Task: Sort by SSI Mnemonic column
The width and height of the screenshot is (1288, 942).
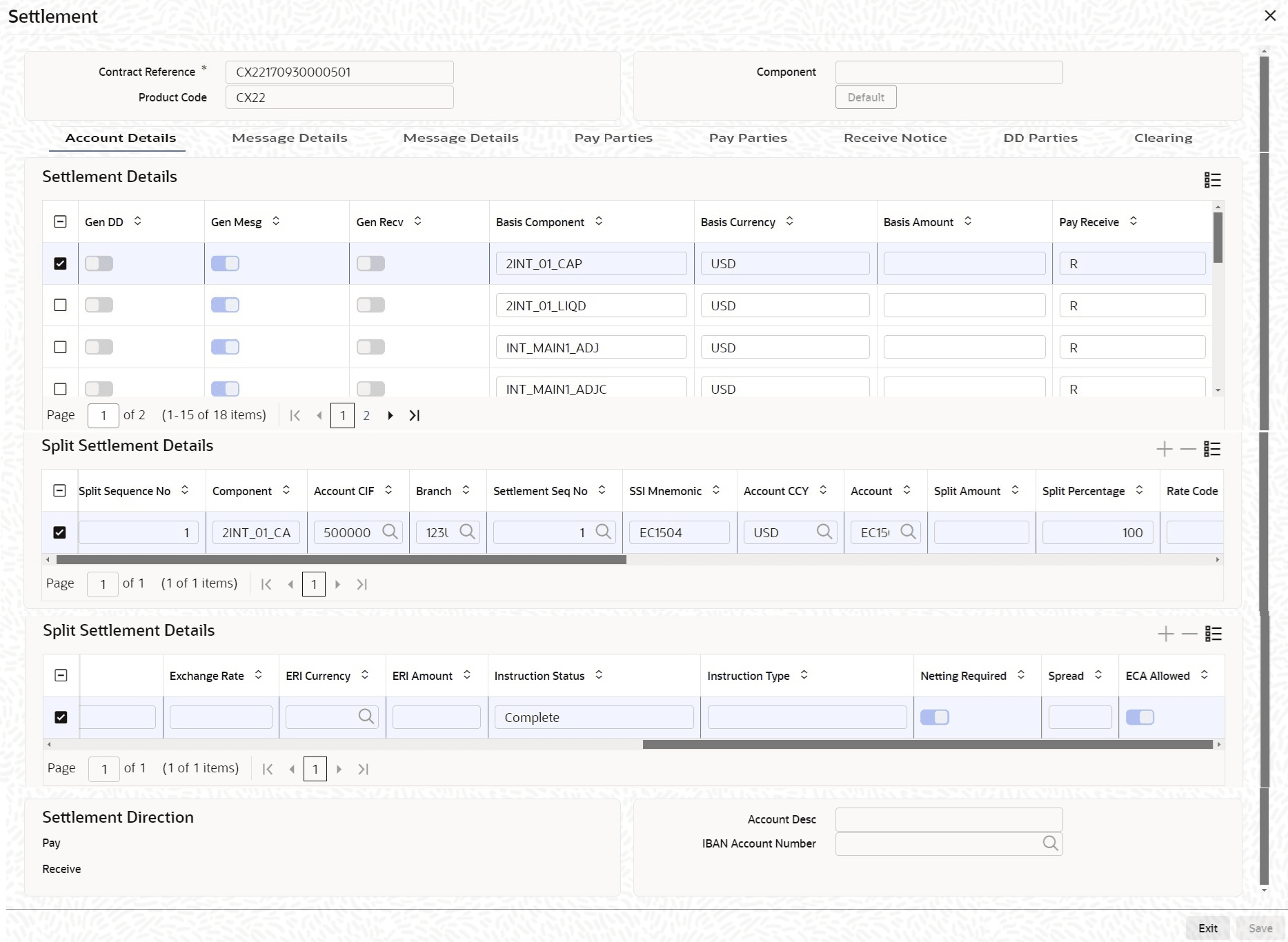Action: click(716, 490)
